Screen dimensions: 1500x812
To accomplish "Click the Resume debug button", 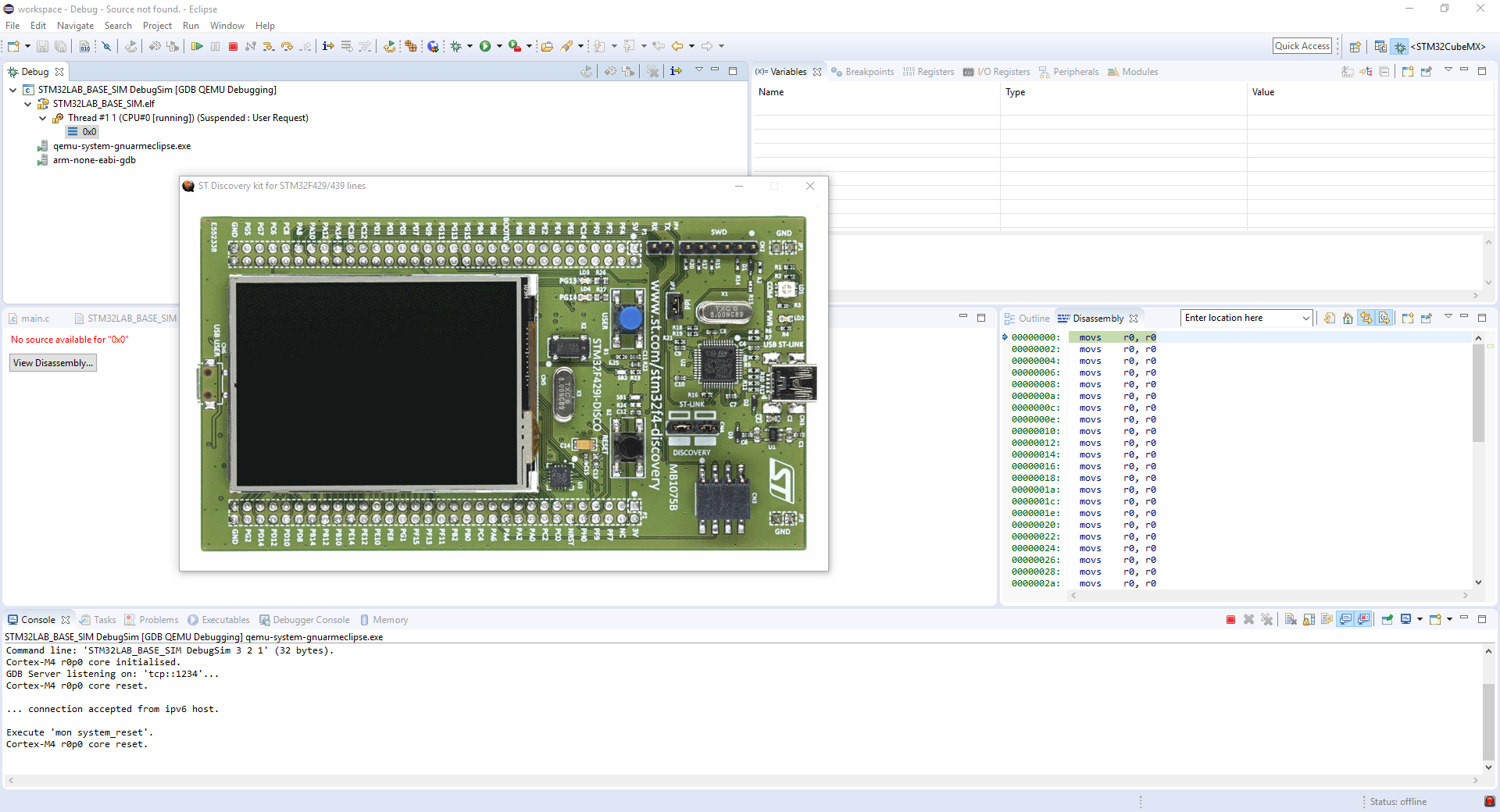I will [197, 47].
